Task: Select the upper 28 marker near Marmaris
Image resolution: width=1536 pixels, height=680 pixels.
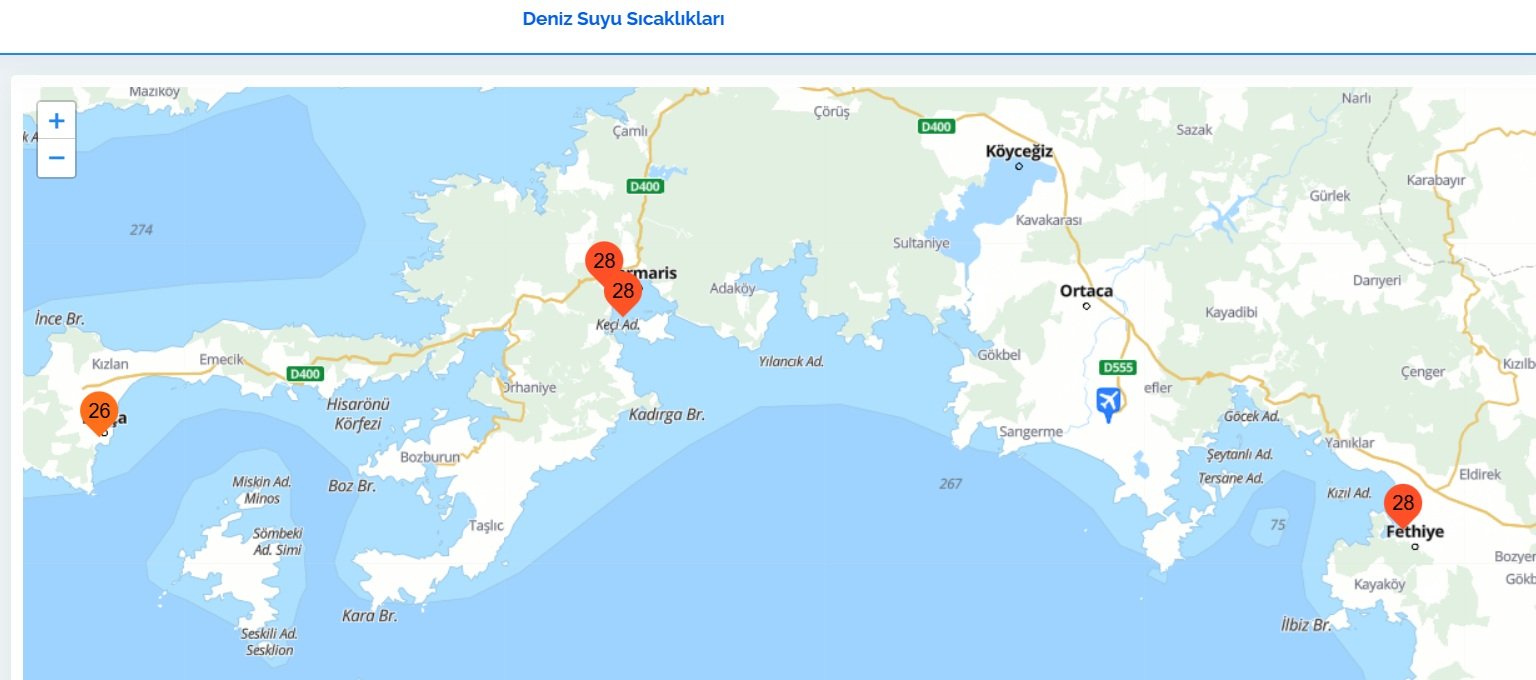Action: [x=604, y=264]
